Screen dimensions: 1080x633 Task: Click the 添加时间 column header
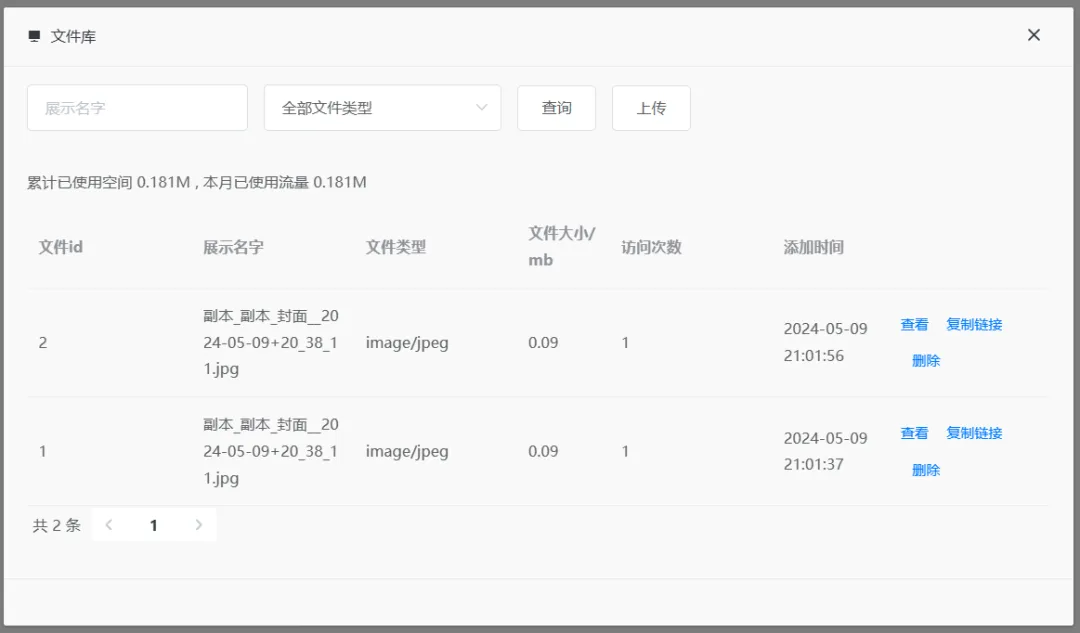tap(813, 247)
